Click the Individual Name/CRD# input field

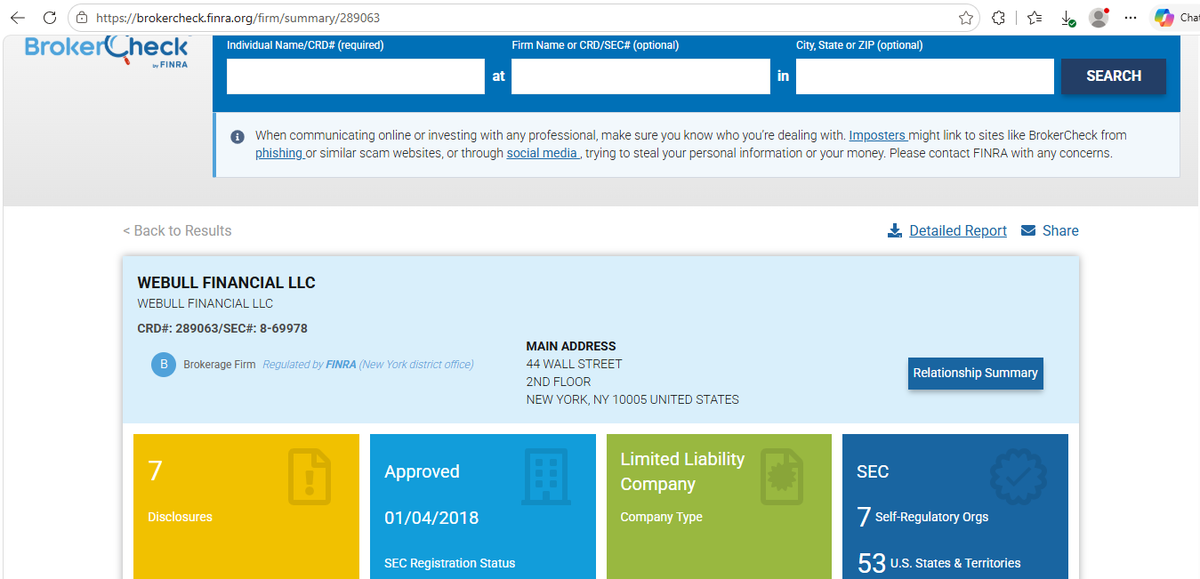click(x=356, y=76)
